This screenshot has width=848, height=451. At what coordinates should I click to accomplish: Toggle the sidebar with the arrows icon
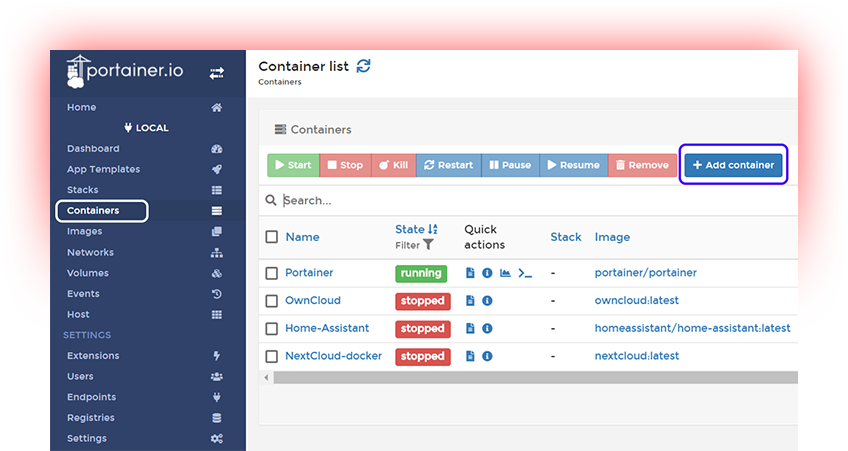point(217,73)
